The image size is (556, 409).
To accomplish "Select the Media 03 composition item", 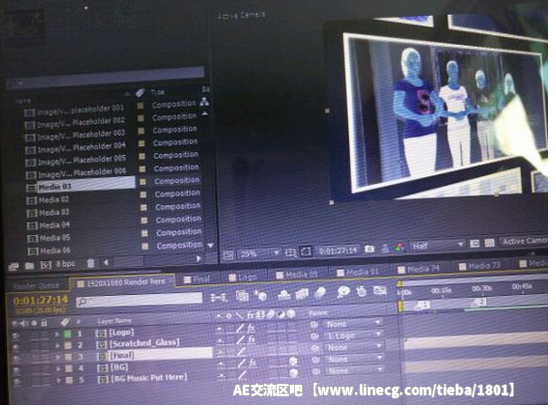I will 54,213.
